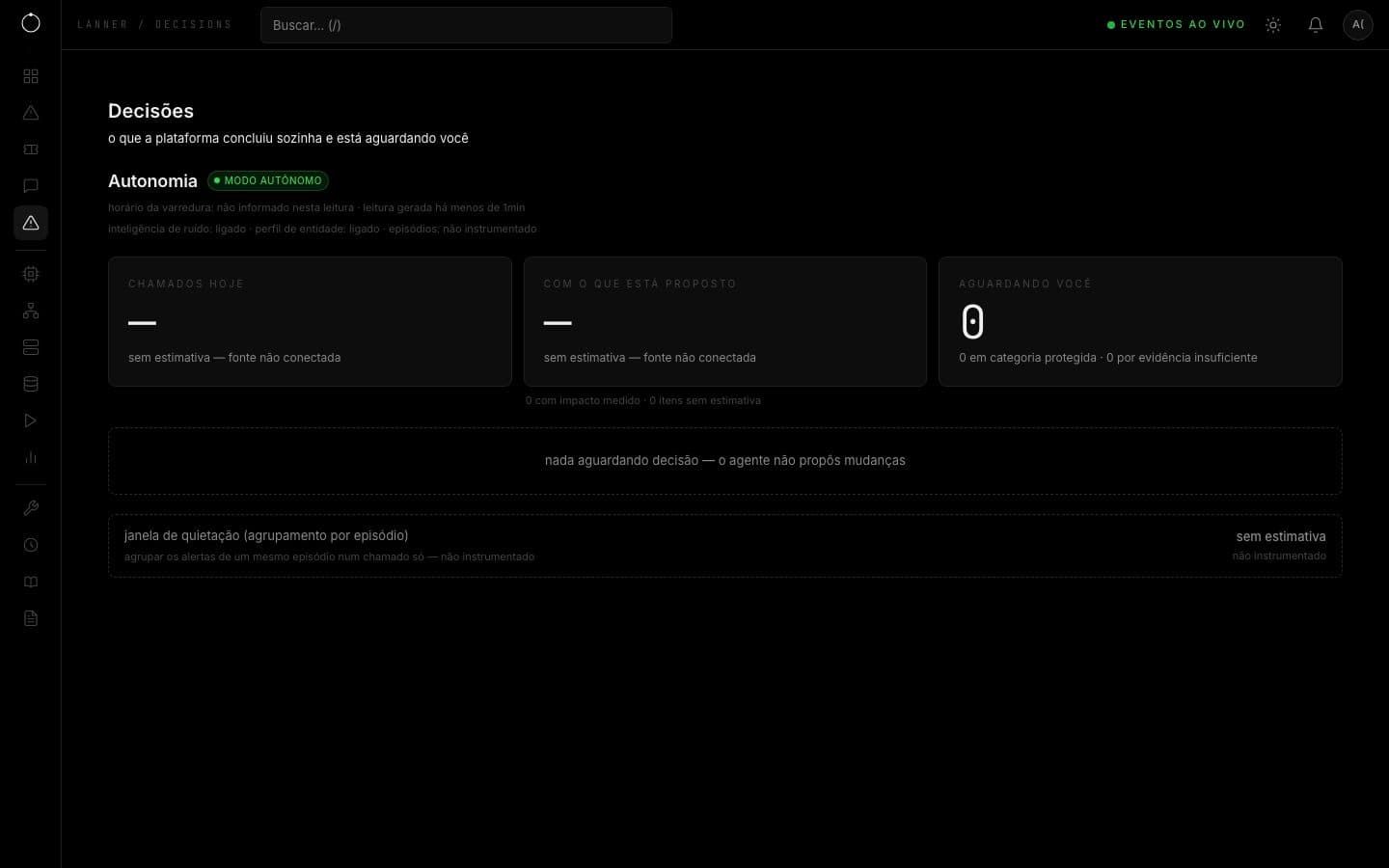Screen dimensions: 1389x868
Task: Click the circular app logo
Action: pos(31,23)
